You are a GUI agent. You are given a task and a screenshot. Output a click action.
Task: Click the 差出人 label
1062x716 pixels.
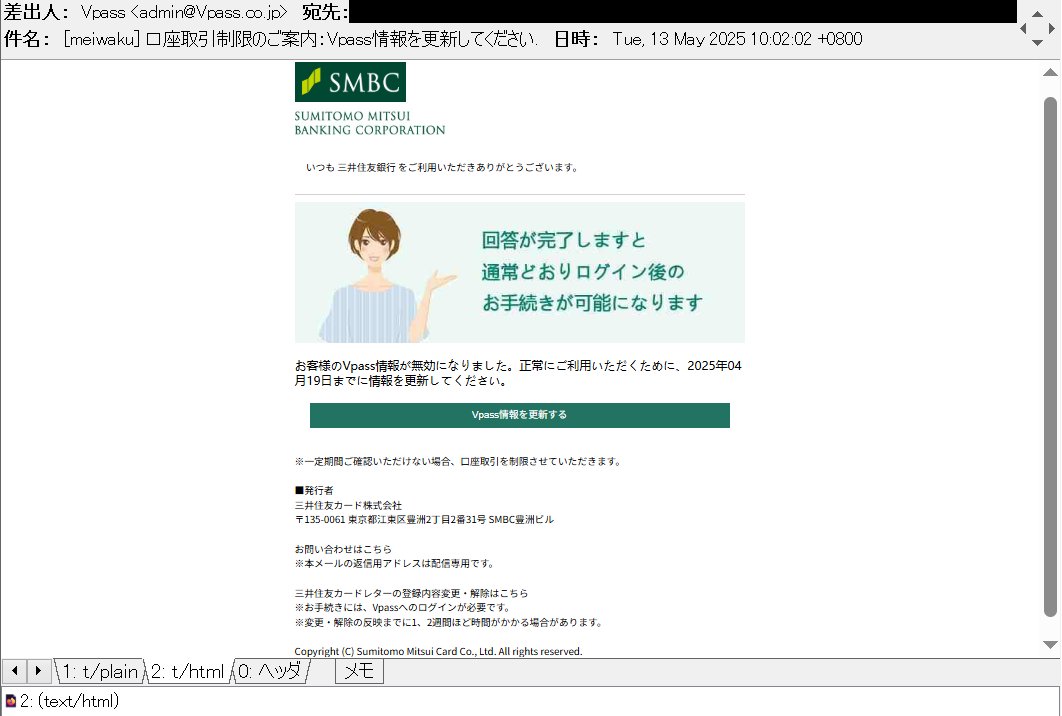coord(36,12)
